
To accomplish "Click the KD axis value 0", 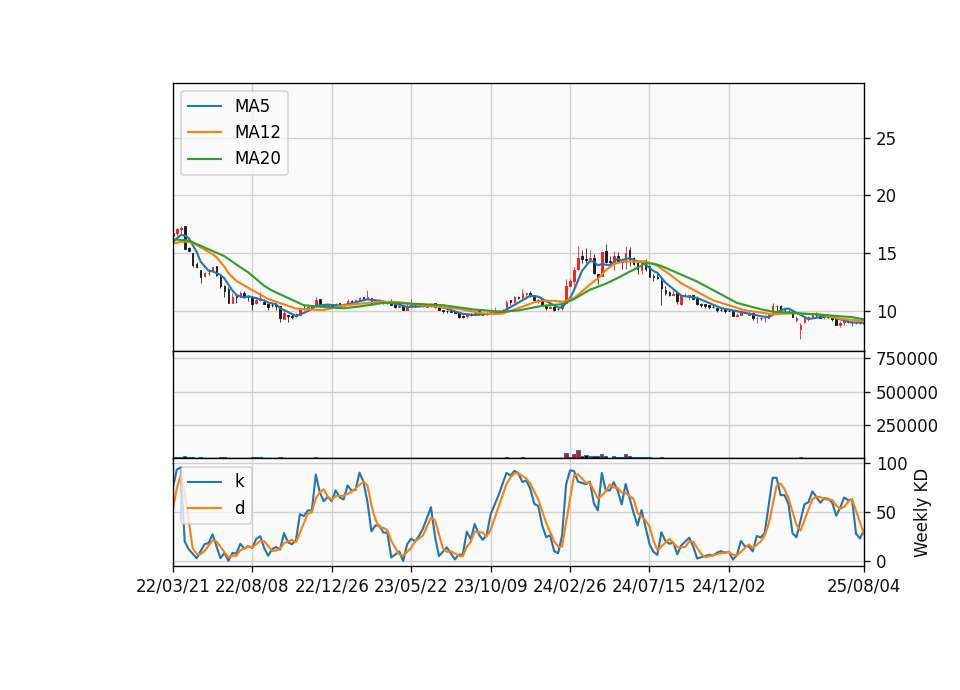I will pyautogui.click(x=881, y=561).
